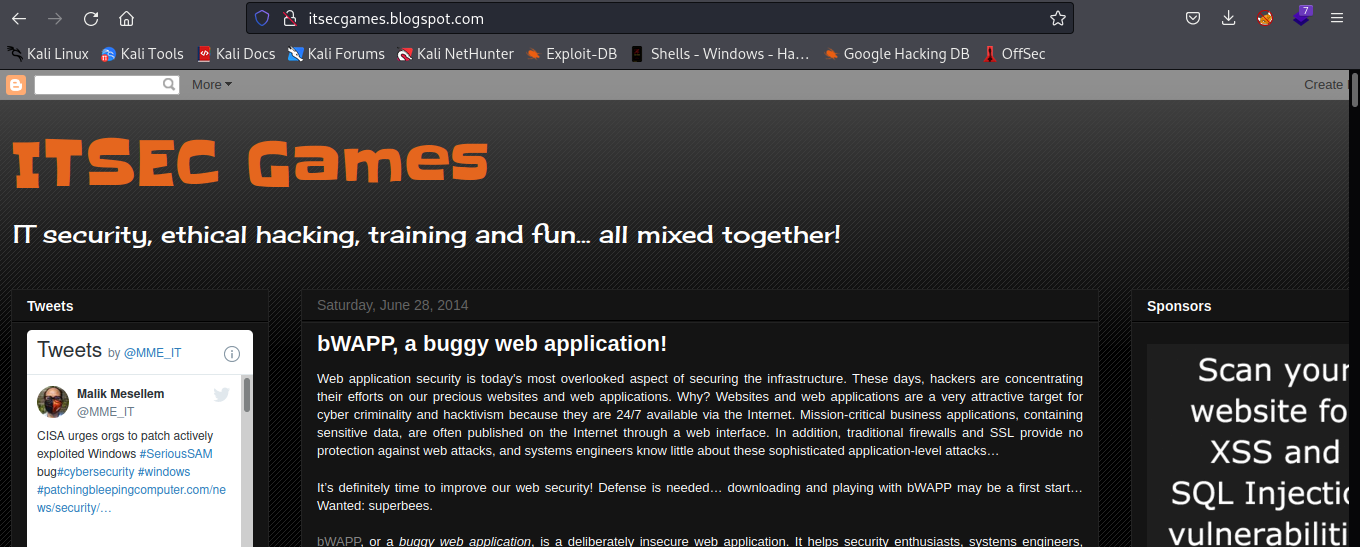The height and width of the screenshot is (547, 1360).
Task: Open the #windows hashtag link
Action: 163,472
